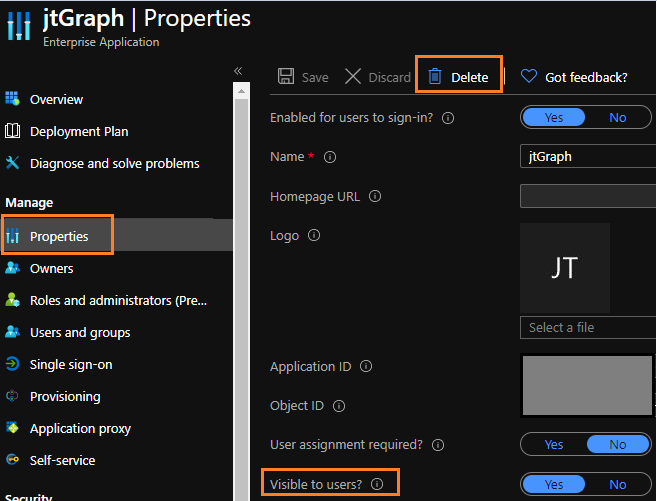Click the sidebar scrollbar up arrow
The height and width of the screenshot is (501, 657).
click(241, 90)
